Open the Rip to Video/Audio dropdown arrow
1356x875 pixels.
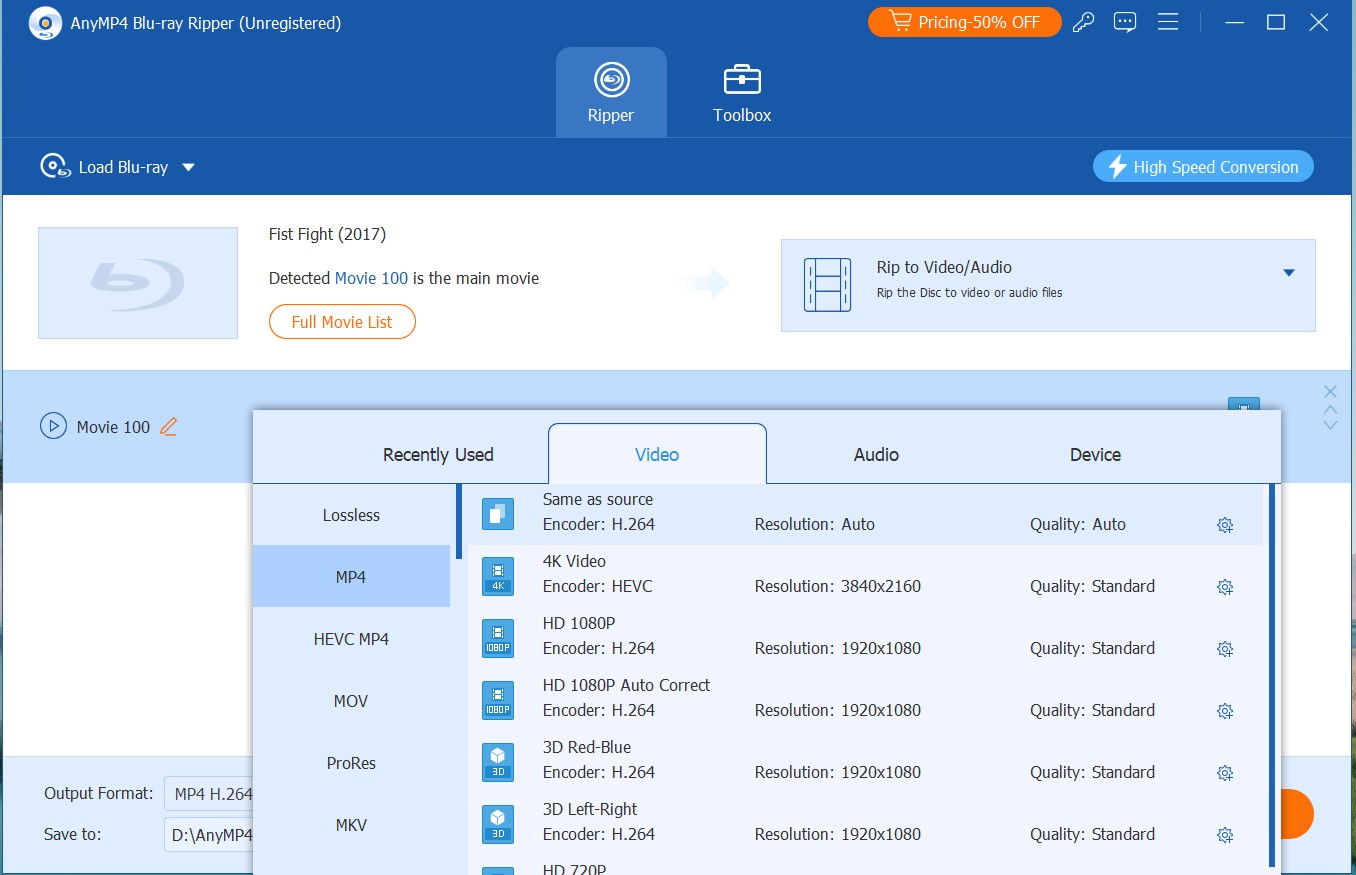(1289, 272)
